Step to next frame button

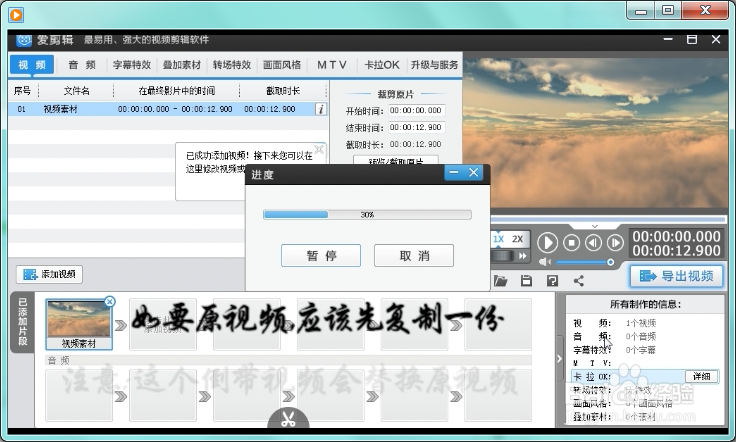click(615, 243)
